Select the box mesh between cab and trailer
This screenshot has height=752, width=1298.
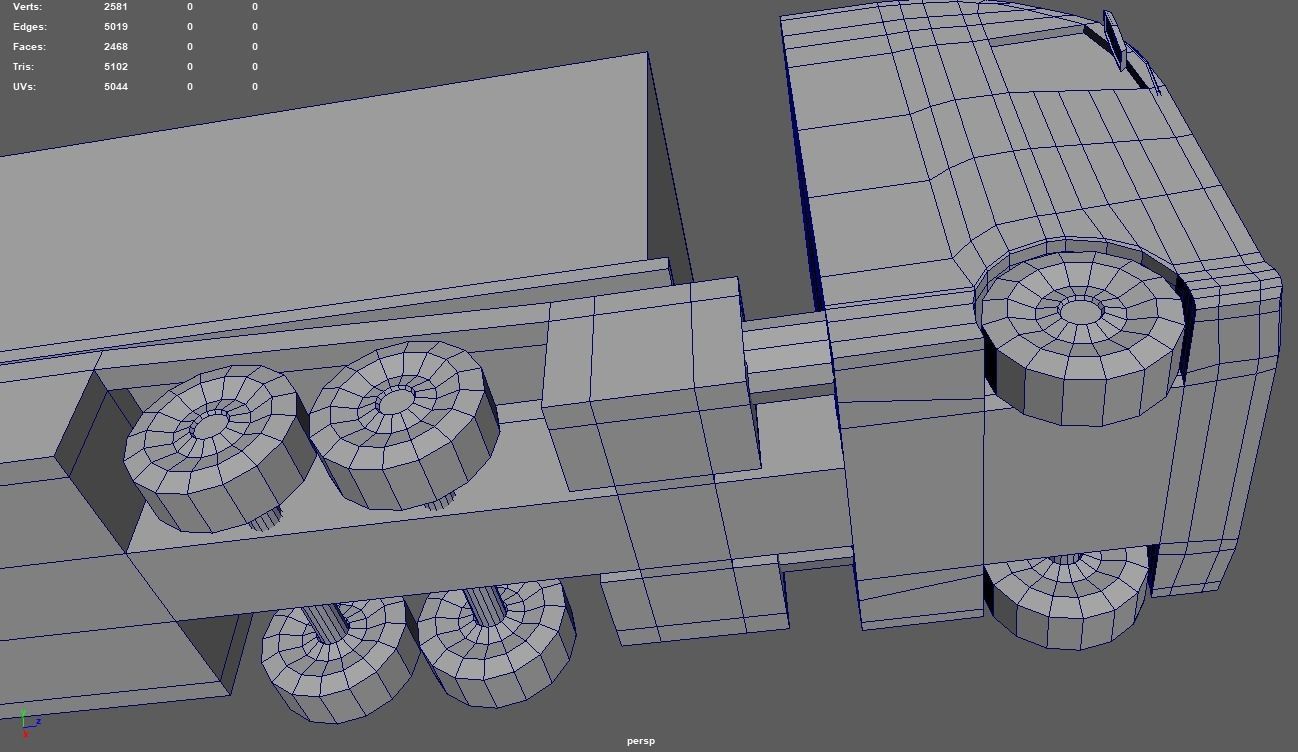point(650,385)
